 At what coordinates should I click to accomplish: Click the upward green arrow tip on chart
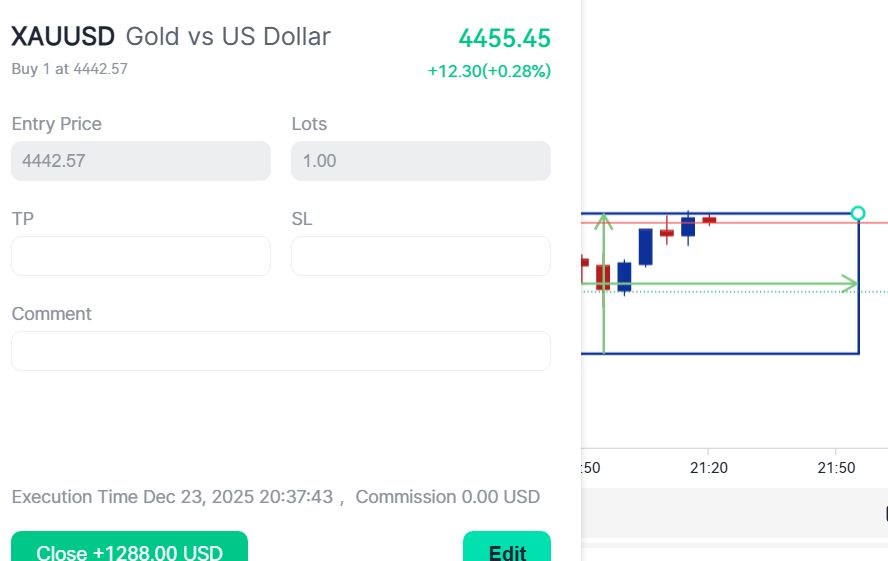603,218
